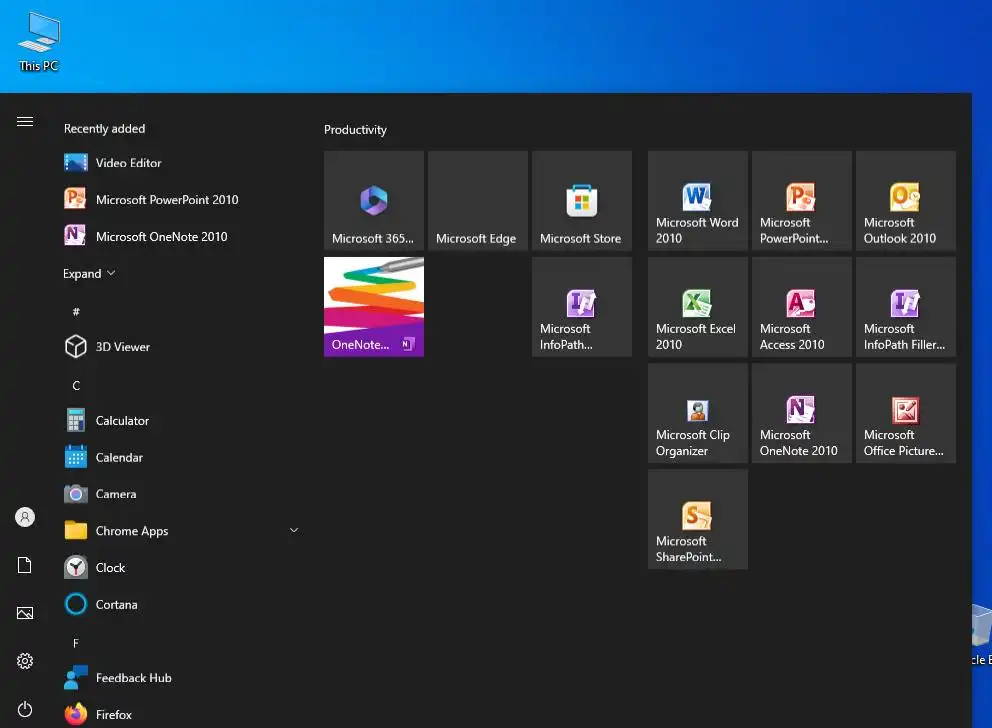Open the Microsoft Clip Organizer tile
This screenshot has width=992, height=728.
[x=698, y=413]
